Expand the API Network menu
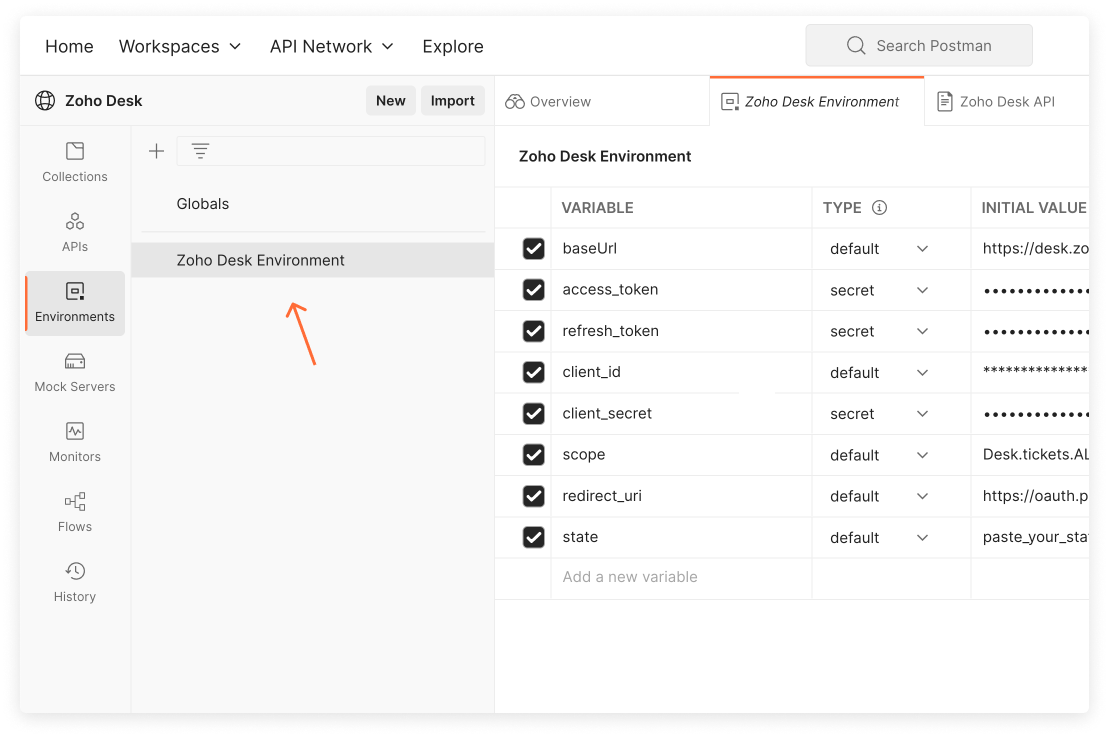This screenshot has width=1109, height=737. tap(331, 46)
